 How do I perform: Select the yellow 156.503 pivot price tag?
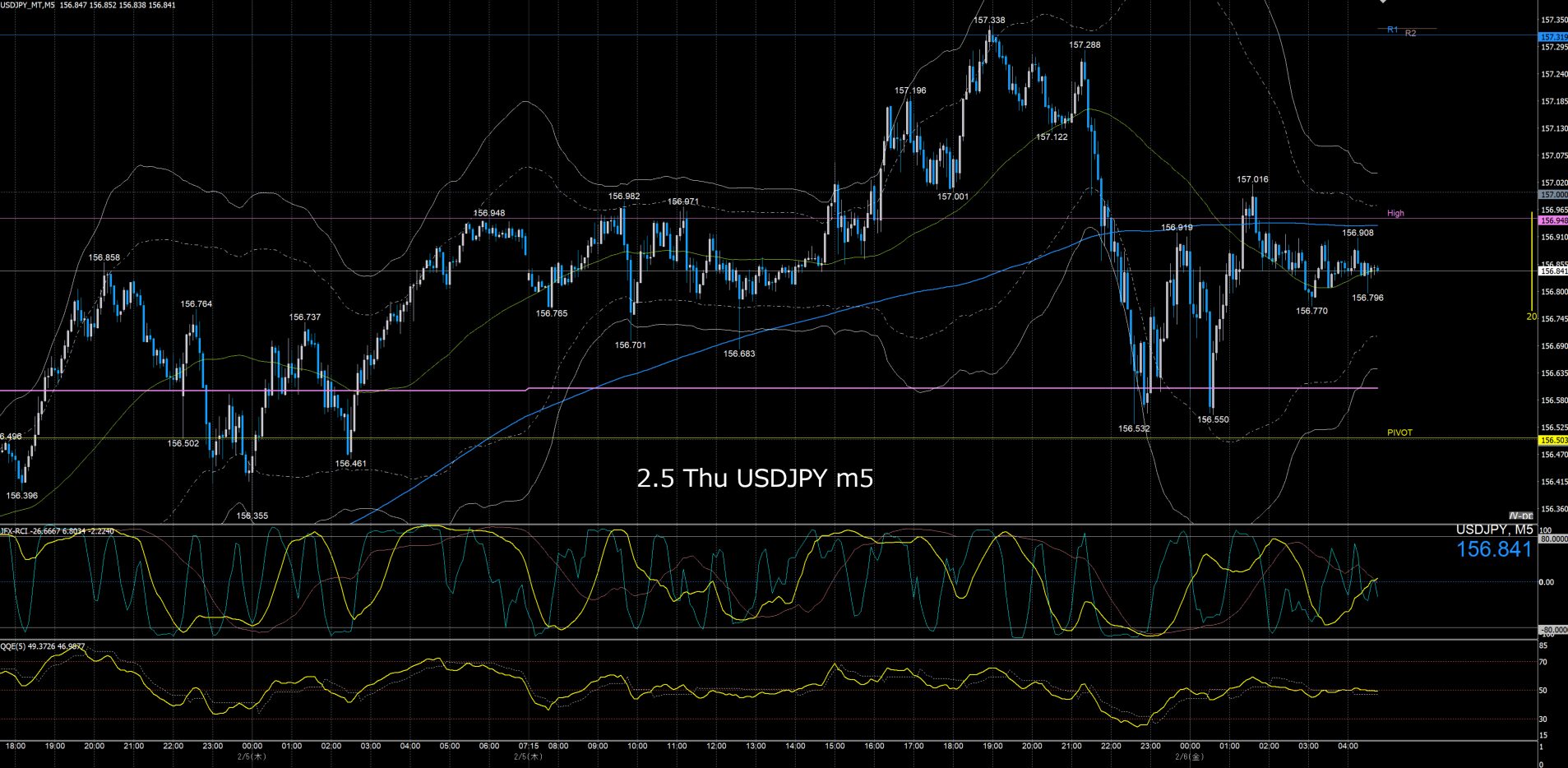[x=1552, y=441]
